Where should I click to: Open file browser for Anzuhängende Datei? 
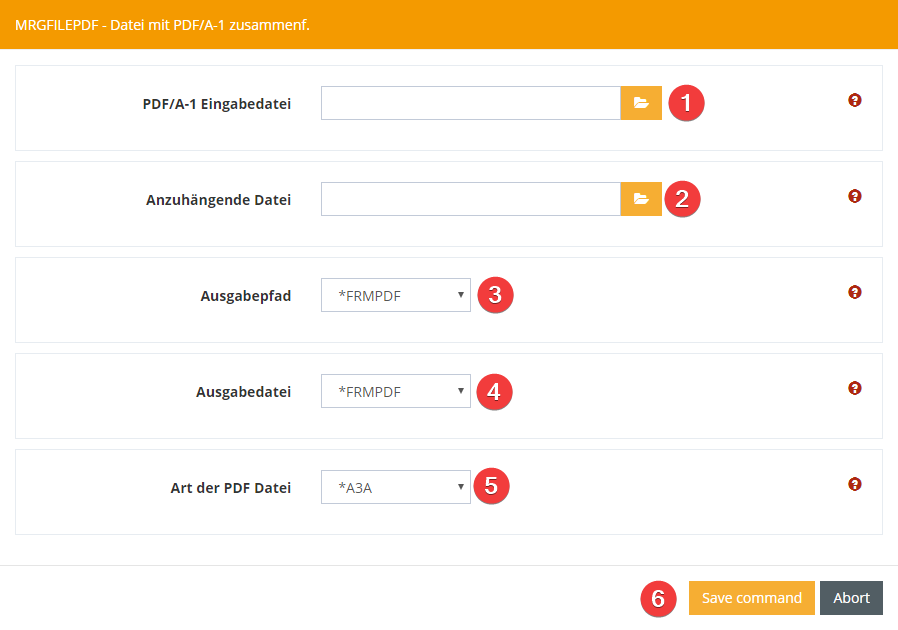point(641,199)
